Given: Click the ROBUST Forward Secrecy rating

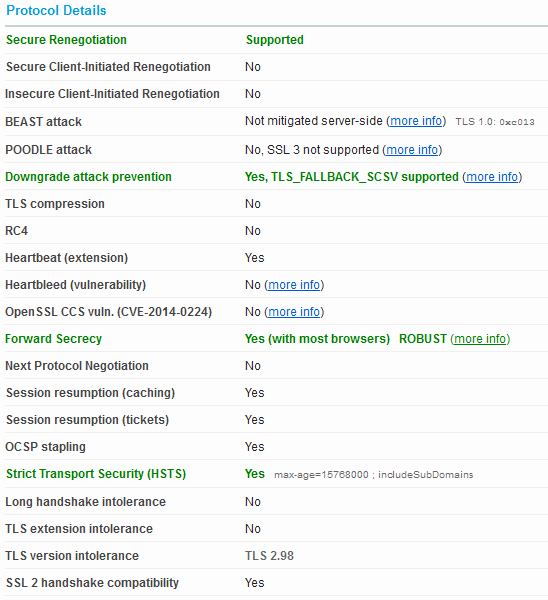Looking at the screenshot, I should pos(423,339).
